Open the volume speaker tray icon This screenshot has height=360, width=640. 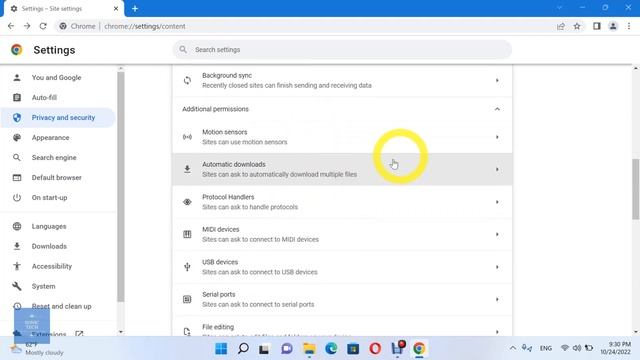pyautogui.click(x=577, y=348)
